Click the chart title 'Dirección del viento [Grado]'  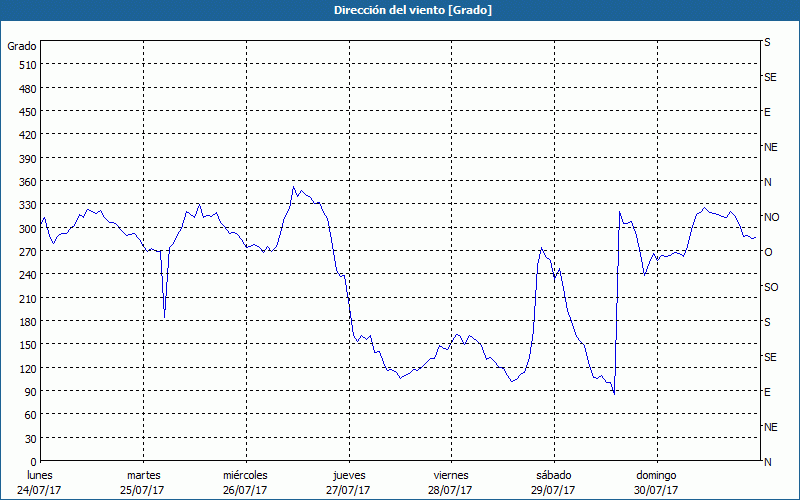click(x=399, y=10)
